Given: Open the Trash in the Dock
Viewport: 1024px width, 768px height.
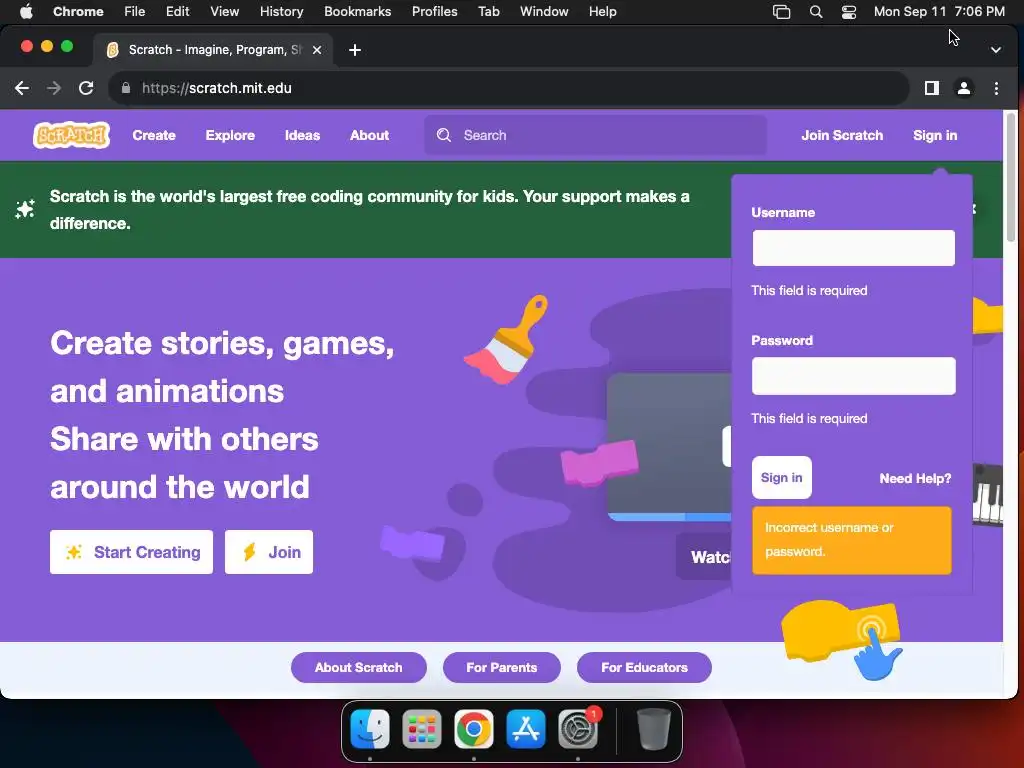Looking at the screenshot, I should (654, 729).
